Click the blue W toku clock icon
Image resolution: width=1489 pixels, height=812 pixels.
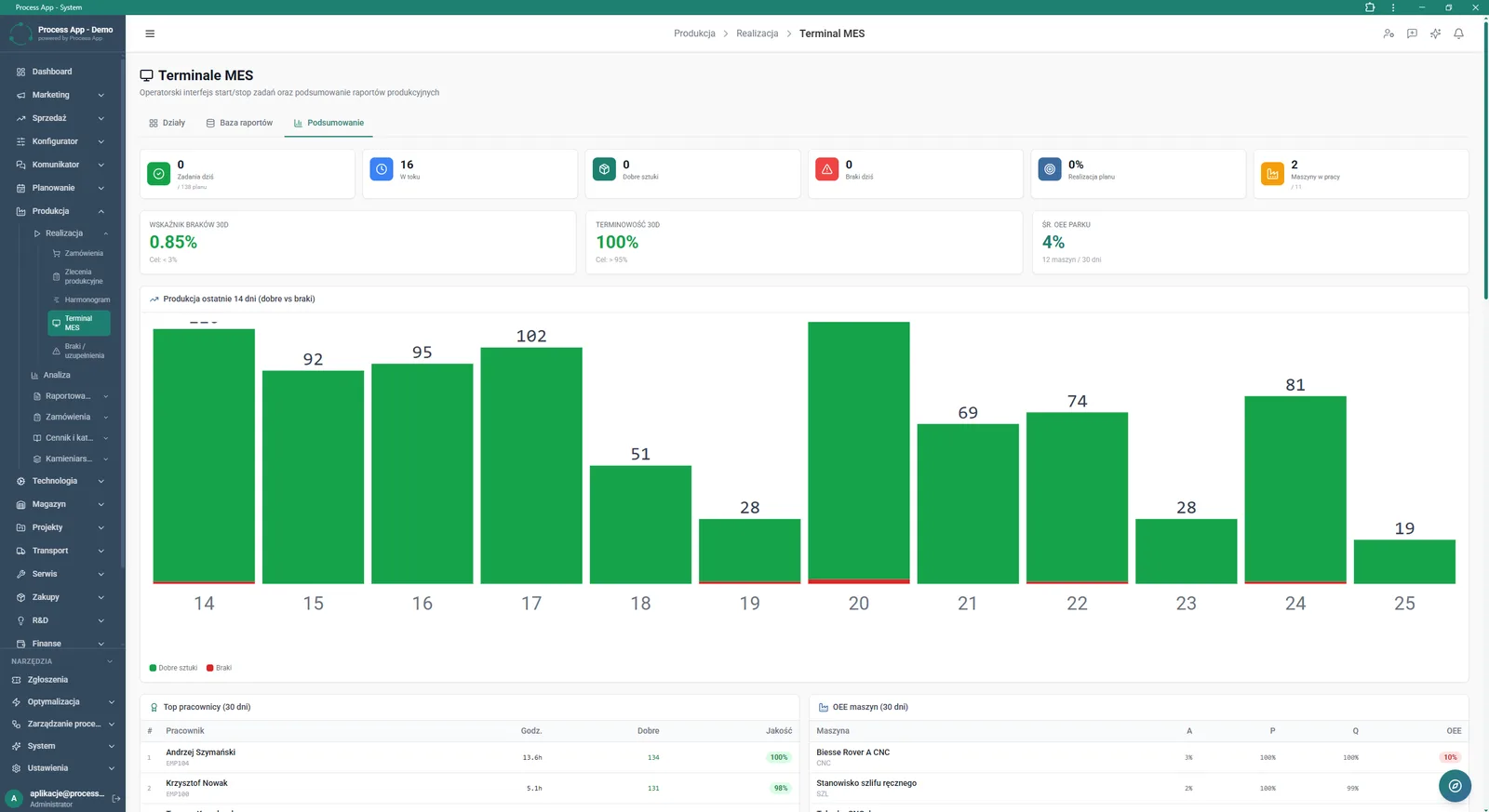click(382, 169)
